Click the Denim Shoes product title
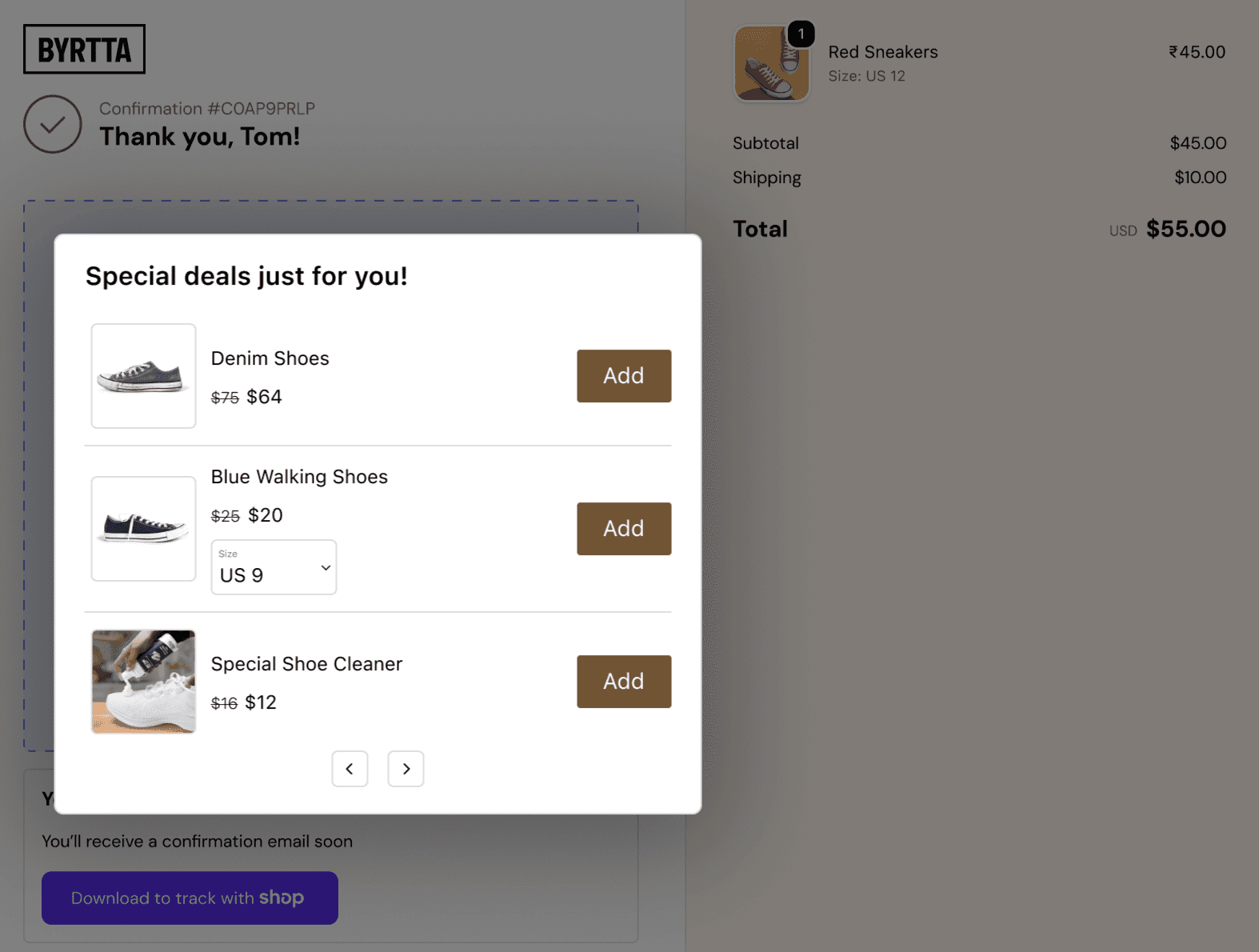 tap(270, 358)
